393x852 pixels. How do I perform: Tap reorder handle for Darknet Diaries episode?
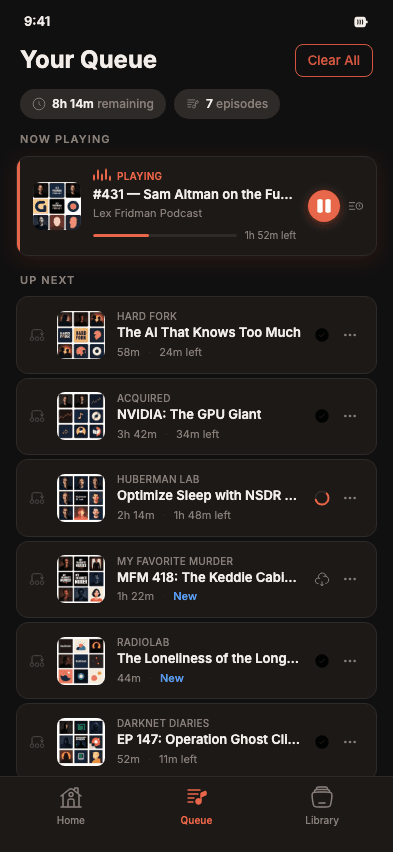[37, 742]
